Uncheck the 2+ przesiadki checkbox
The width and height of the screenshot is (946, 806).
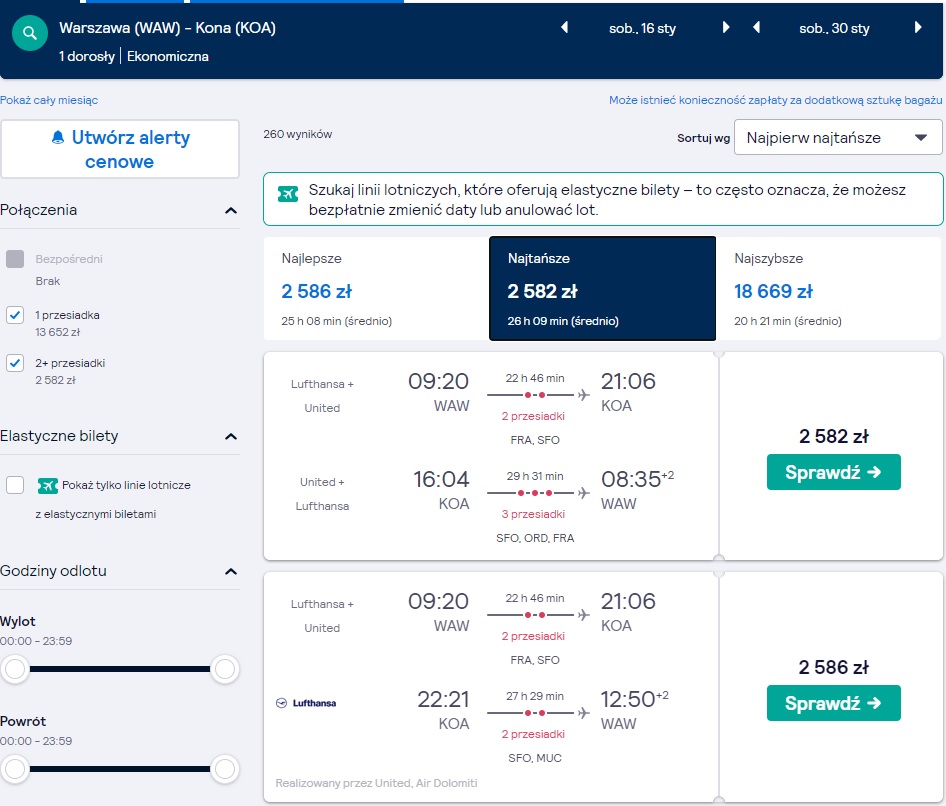coord(15,363)
